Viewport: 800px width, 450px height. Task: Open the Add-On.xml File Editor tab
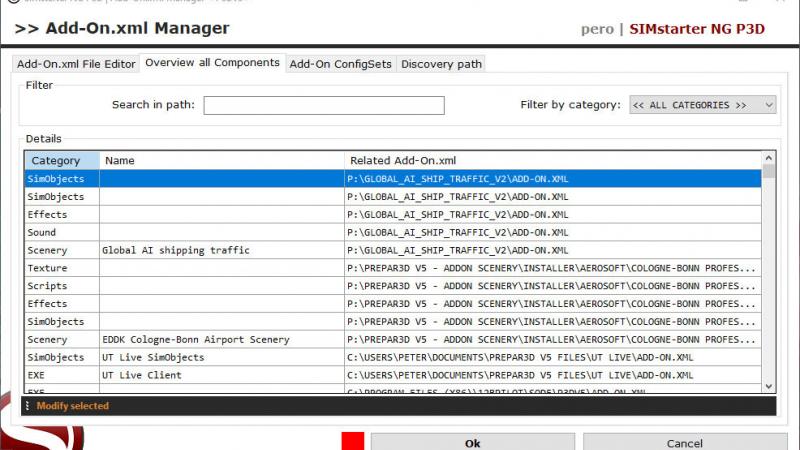click(x=76, y=64)
